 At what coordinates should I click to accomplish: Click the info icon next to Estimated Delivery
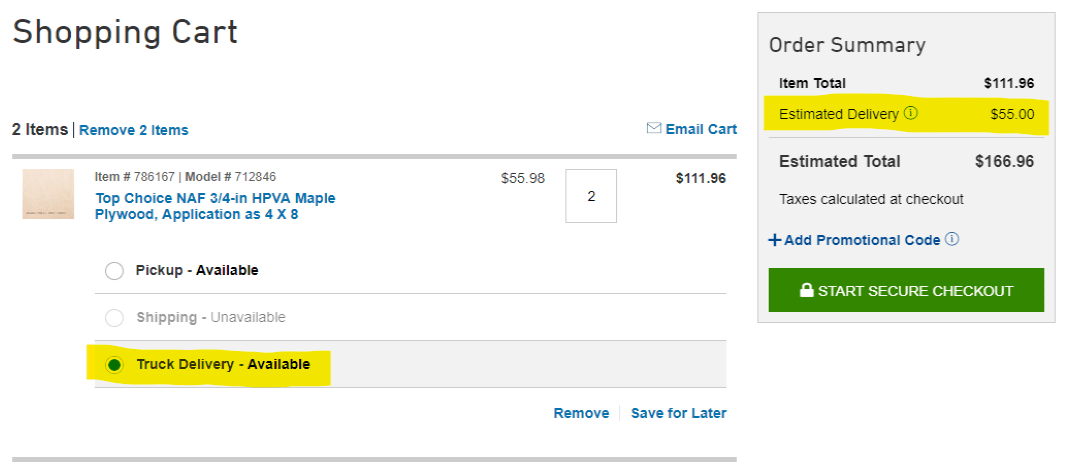(911, 114)
